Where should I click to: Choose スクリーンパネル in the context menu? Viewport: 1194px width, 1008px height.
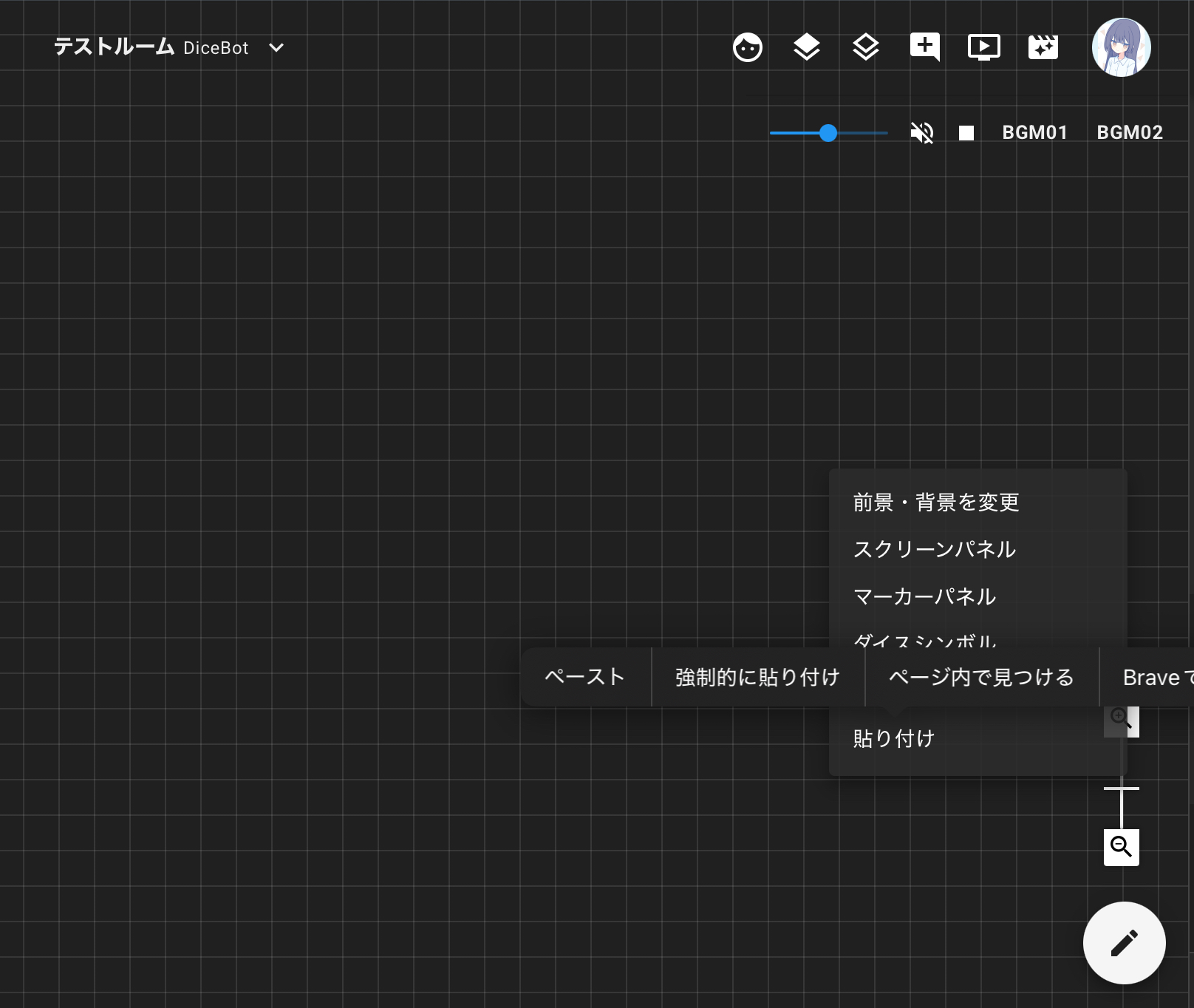pyautogui.click(x=934, y=550)
